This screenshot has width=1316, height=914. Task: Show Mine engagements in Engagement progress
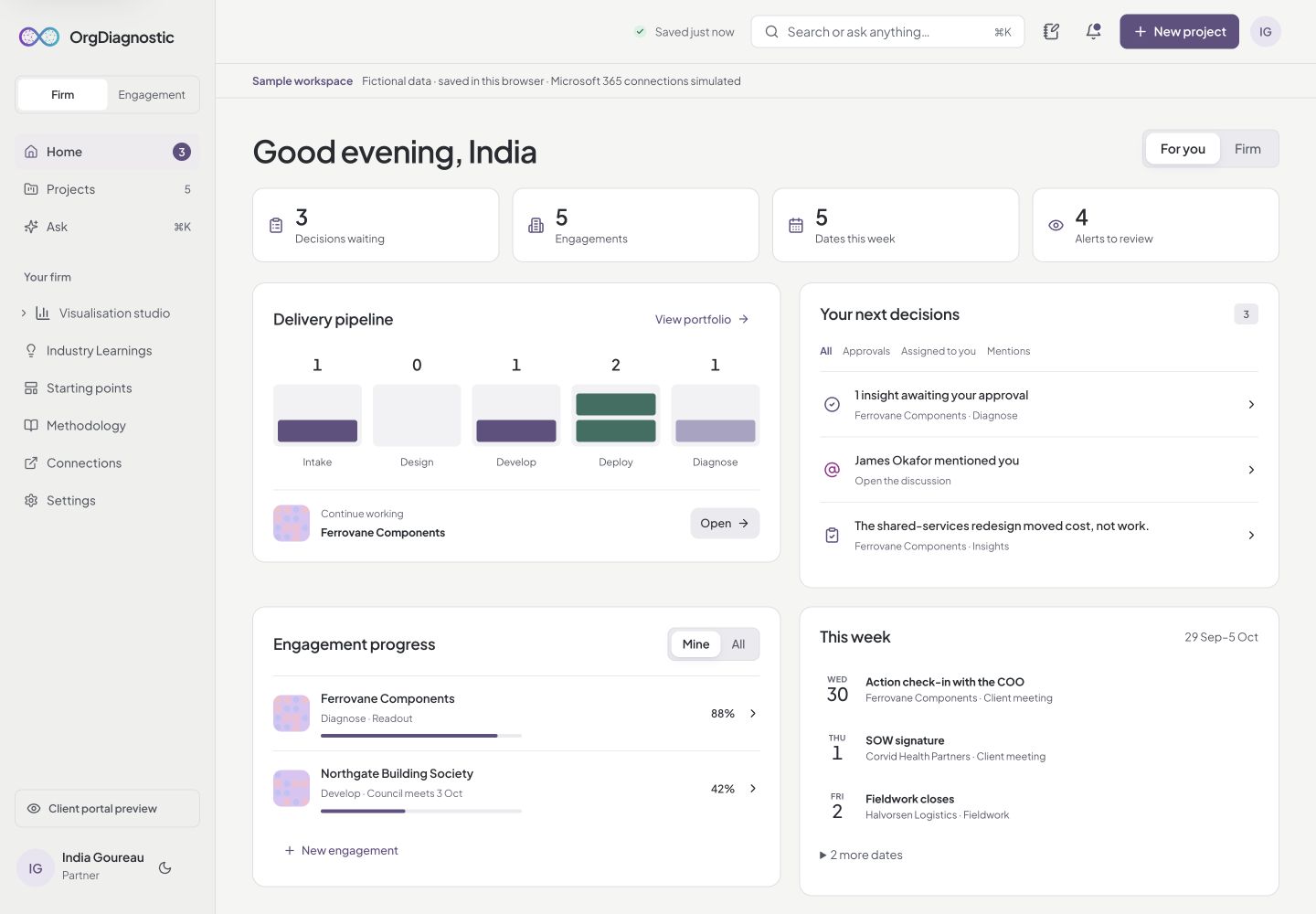click(x=695, y=644)
